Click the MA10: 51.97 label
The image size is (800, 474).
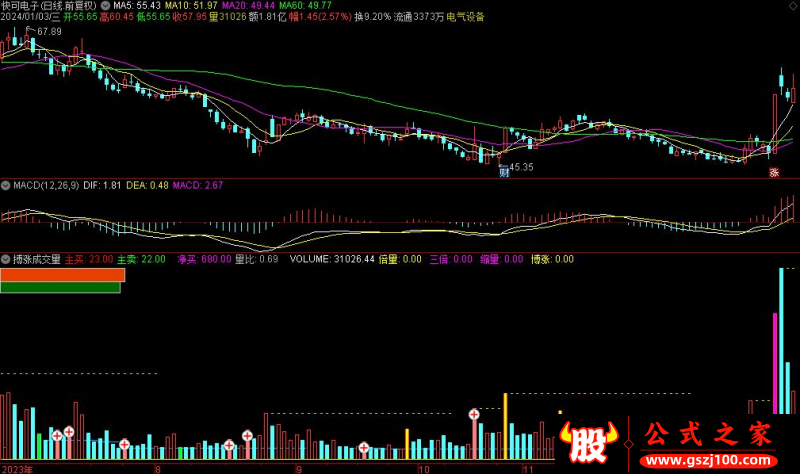[191, 6]
